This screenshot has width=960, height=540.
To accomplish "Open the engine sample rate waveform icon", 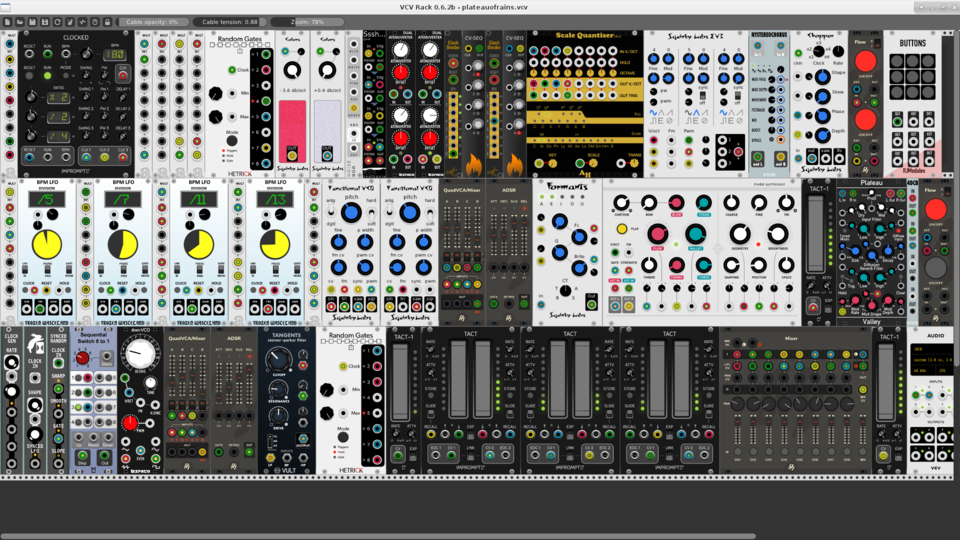I will [x=82, y=22].
